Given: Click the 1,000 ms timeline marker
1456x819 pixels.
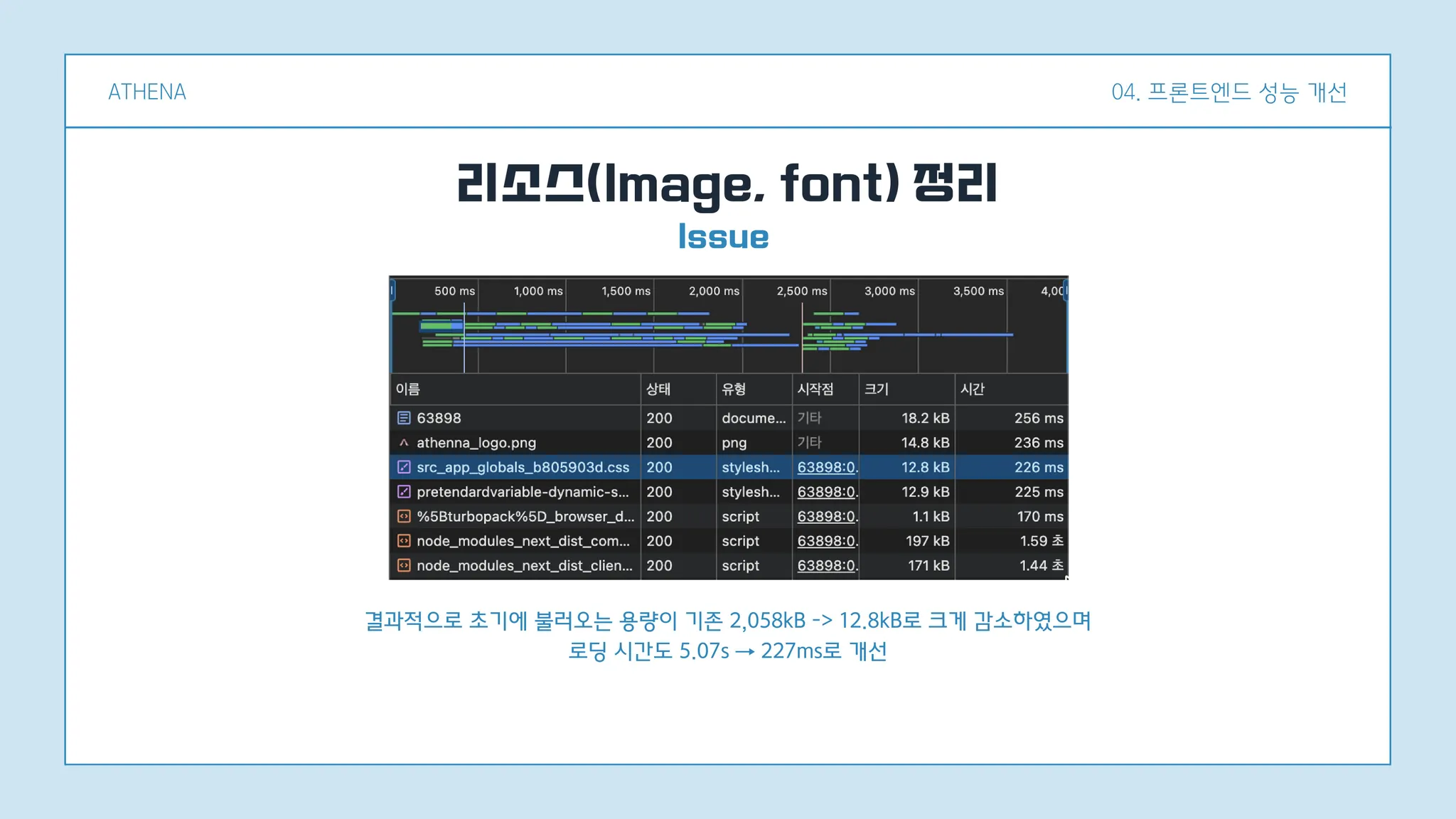Looking at the screenshot, I should 538,291.
